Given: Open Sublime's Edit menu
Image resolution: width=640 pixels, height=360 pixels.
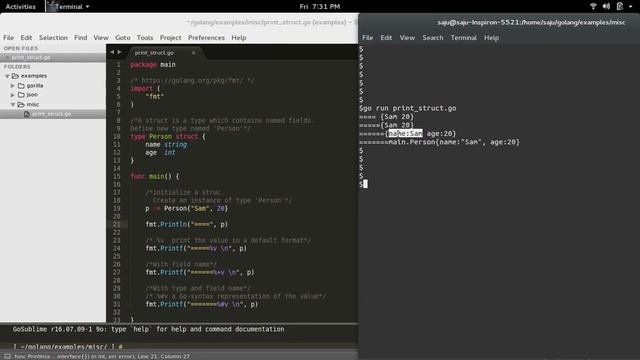Looking at the screenshot, I should pyautogui.click(x=26, y=38).
